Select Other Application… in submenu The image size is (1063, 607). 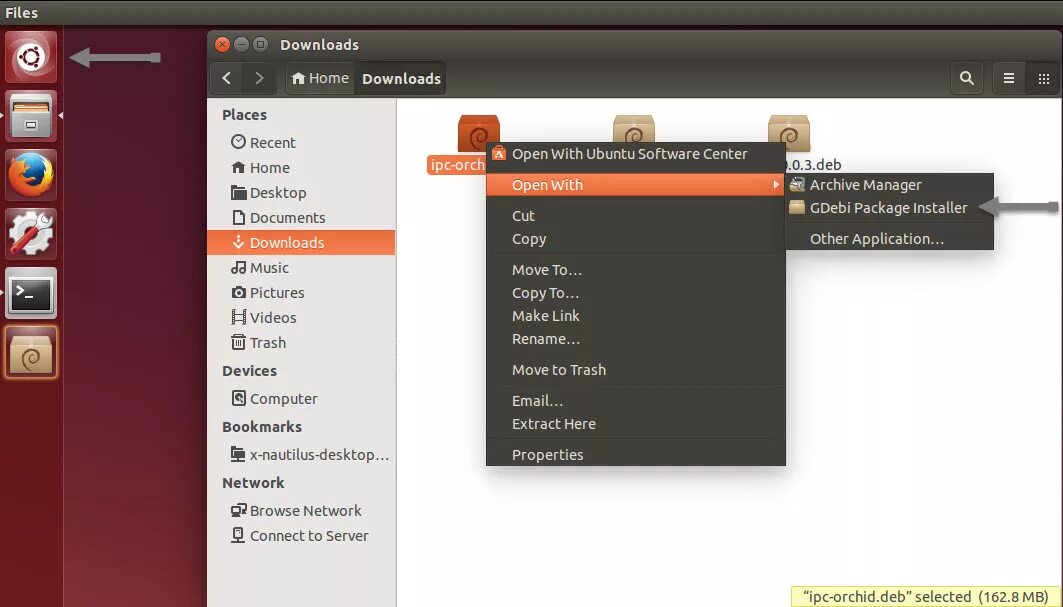889,239
